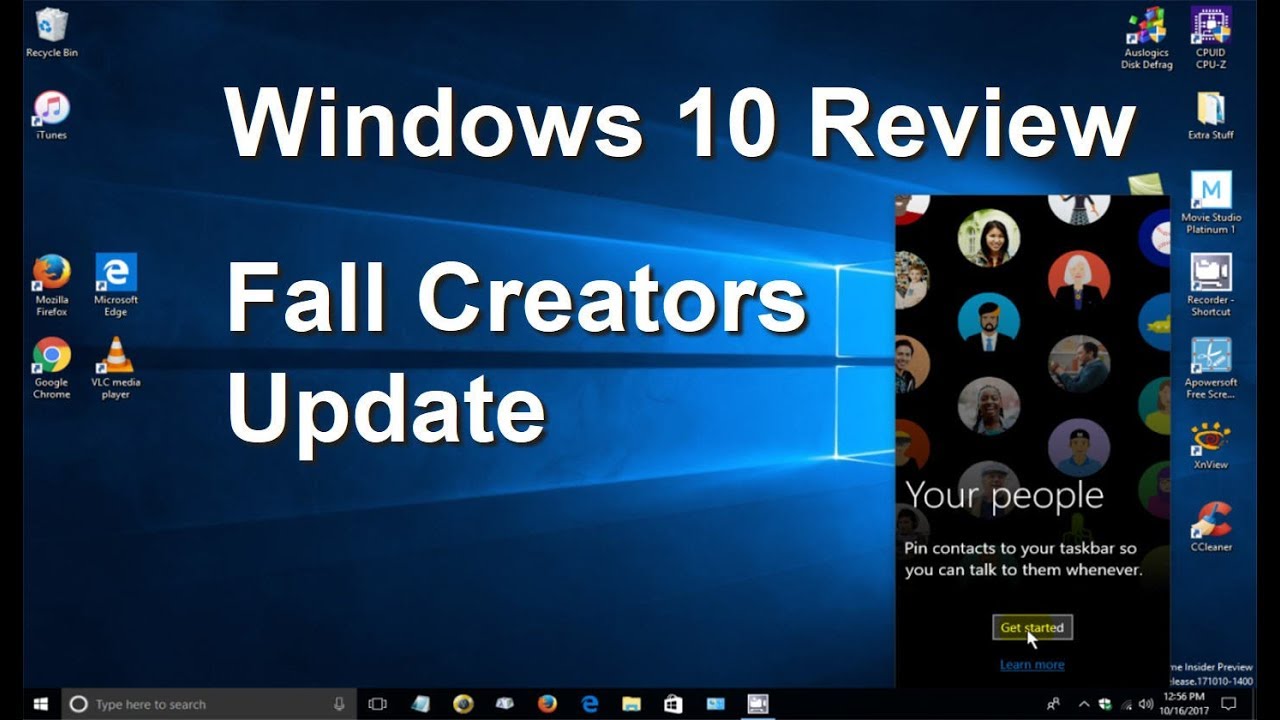The height and width of the screenshot is (720, 1280).
Task: Follow the Learn more link
Action: pyautogui.click(x=1032, y=665)
